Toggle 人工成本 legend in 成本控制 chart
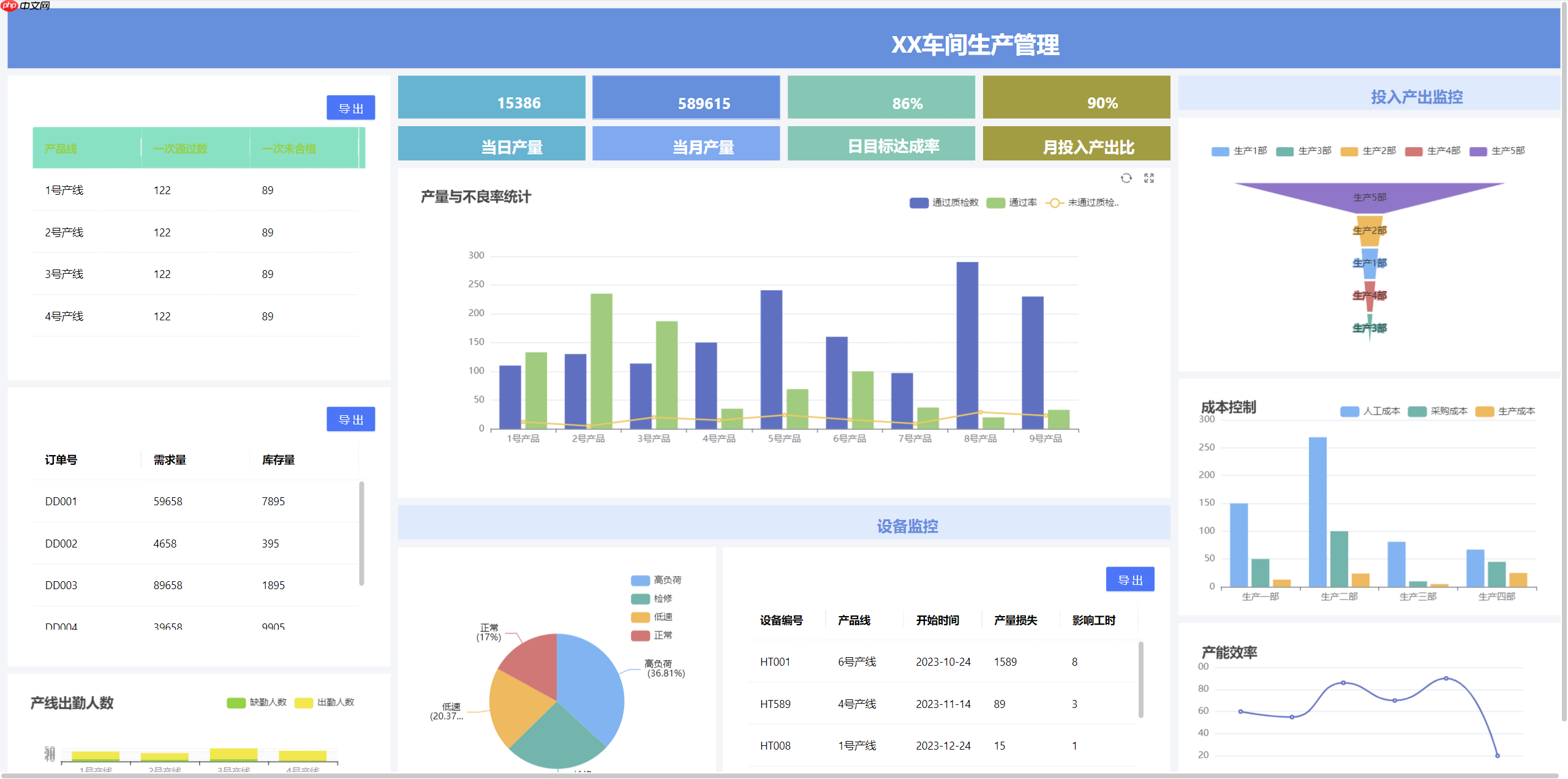 tap(1370, 411)
